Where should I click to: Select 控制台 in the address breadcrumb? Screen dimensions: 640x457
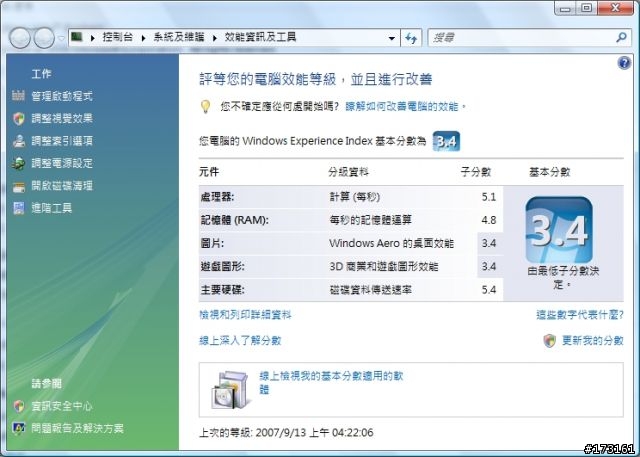coord(118,38)
